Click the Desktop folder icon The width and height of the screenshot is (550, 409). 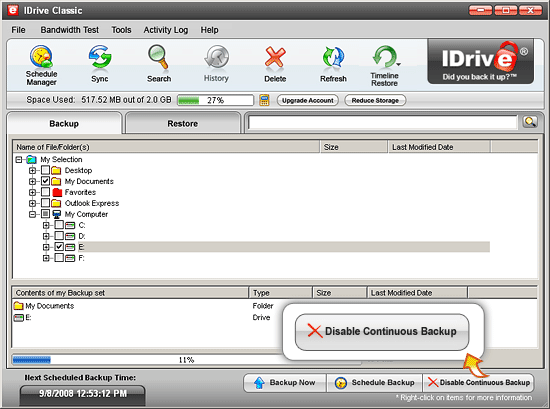tap(56, 170)
